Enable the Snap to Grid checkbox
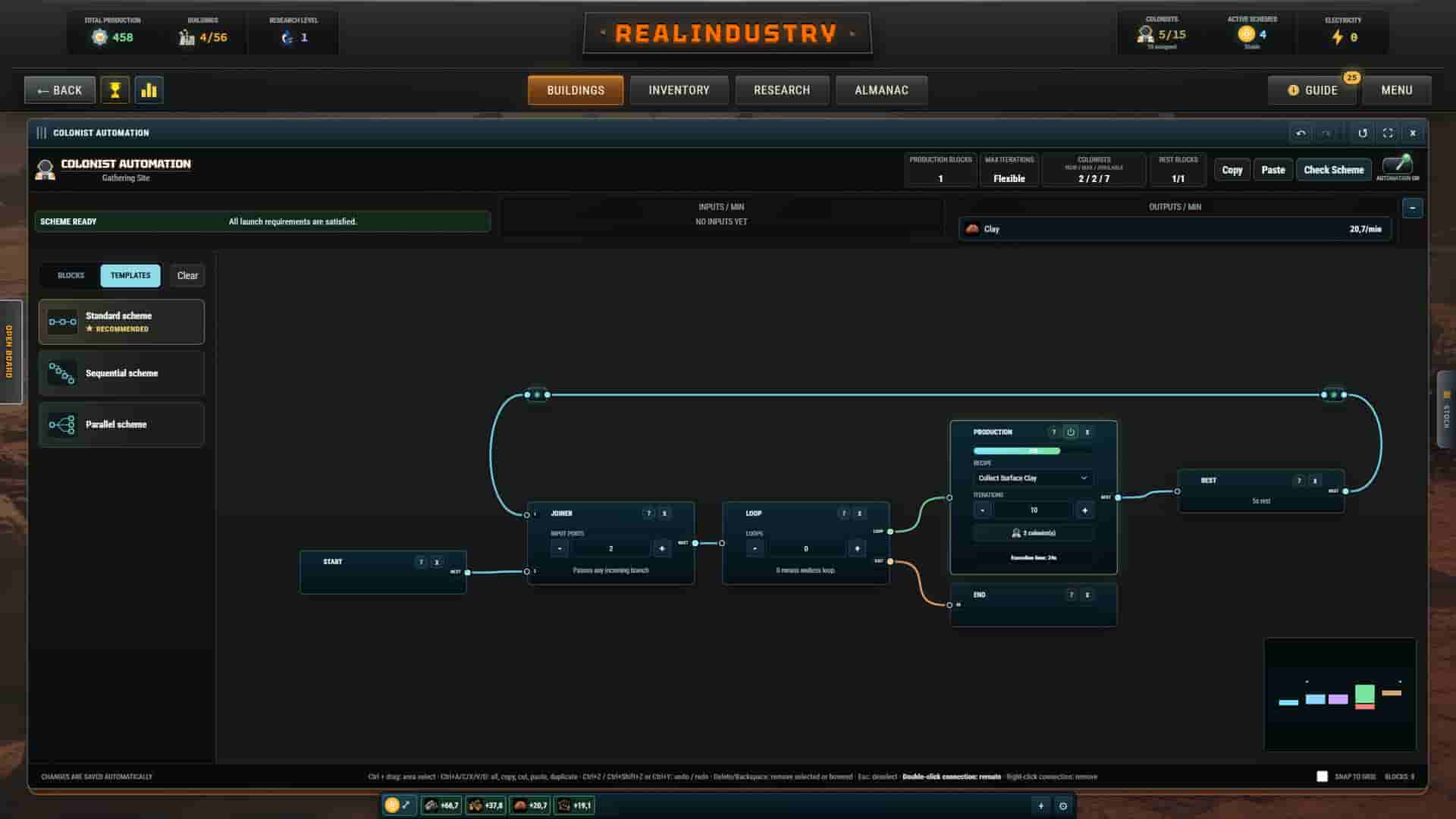The height and width of the screenshot is (819, 1456). 1322,777
